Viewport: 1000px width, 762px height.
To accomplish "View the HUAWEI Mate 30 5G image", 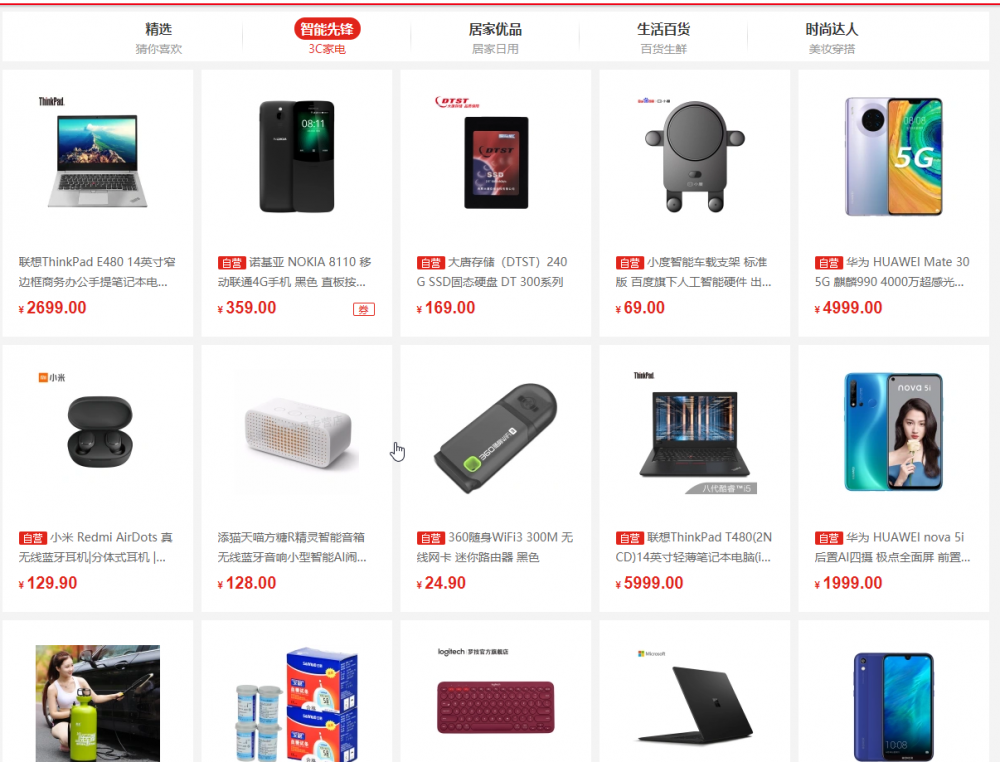I will click(893, 156).
